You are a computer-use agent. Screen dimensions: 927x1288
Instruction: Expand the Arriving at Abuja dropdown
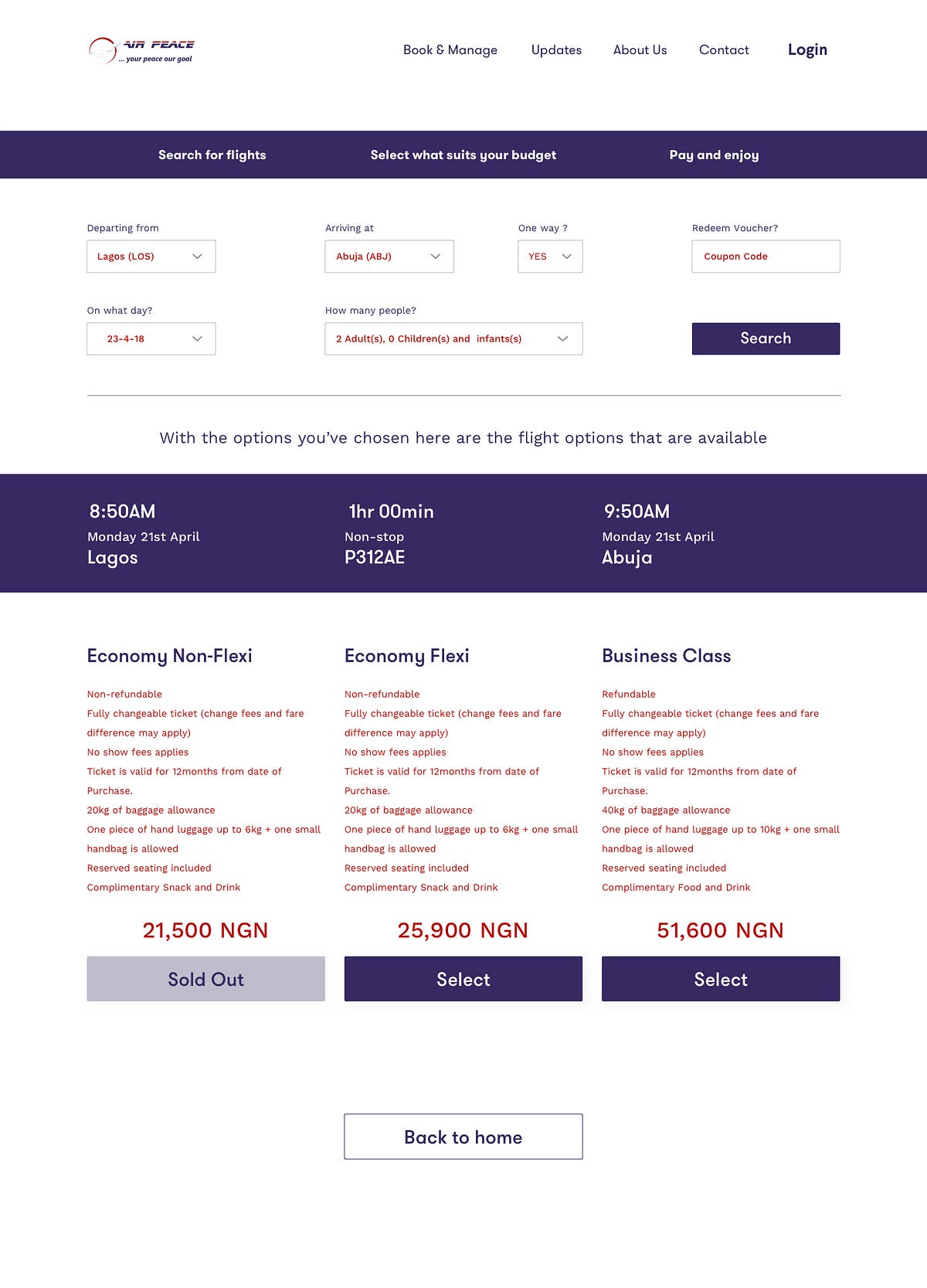click(x=389, y=257)
